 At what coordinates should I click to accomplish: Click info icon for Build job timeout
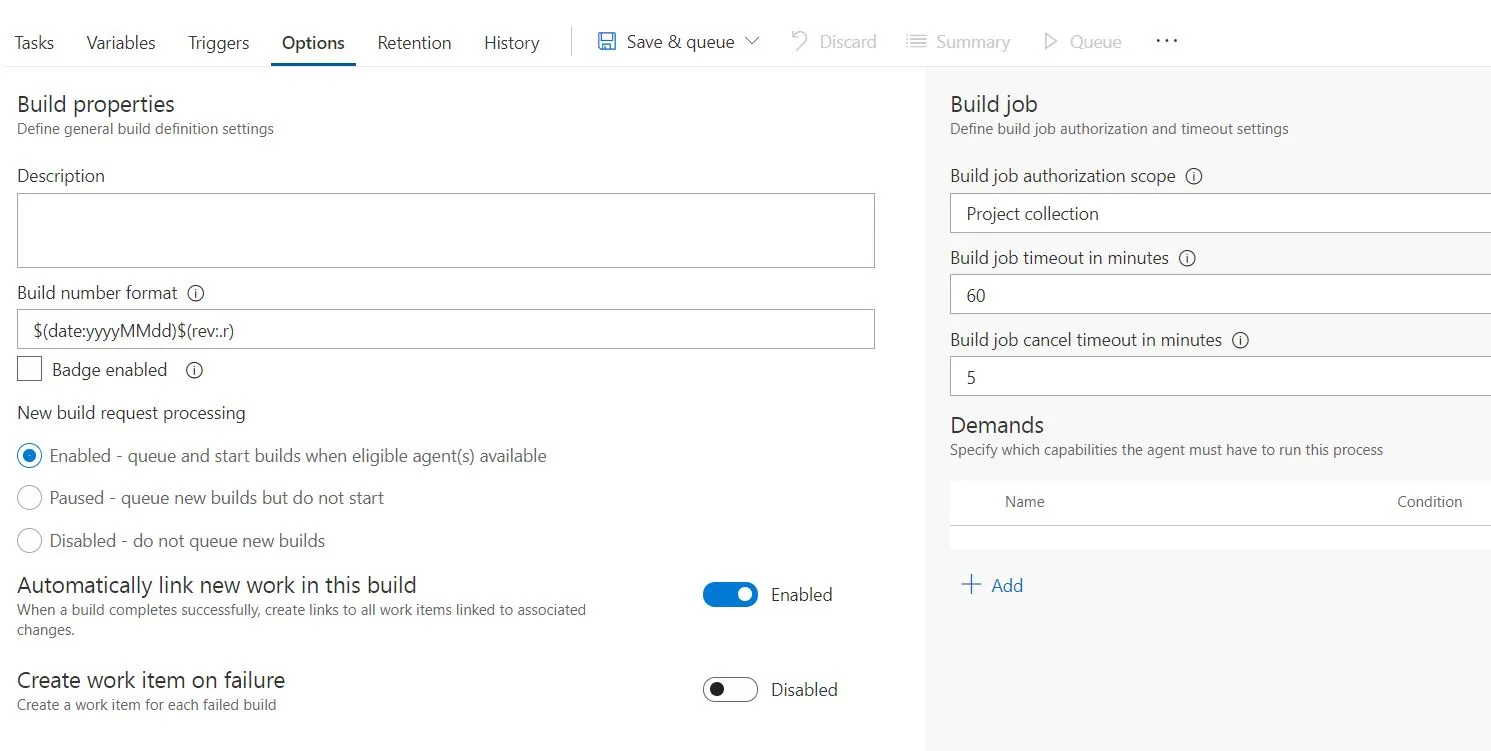(x=1187, y=258)
